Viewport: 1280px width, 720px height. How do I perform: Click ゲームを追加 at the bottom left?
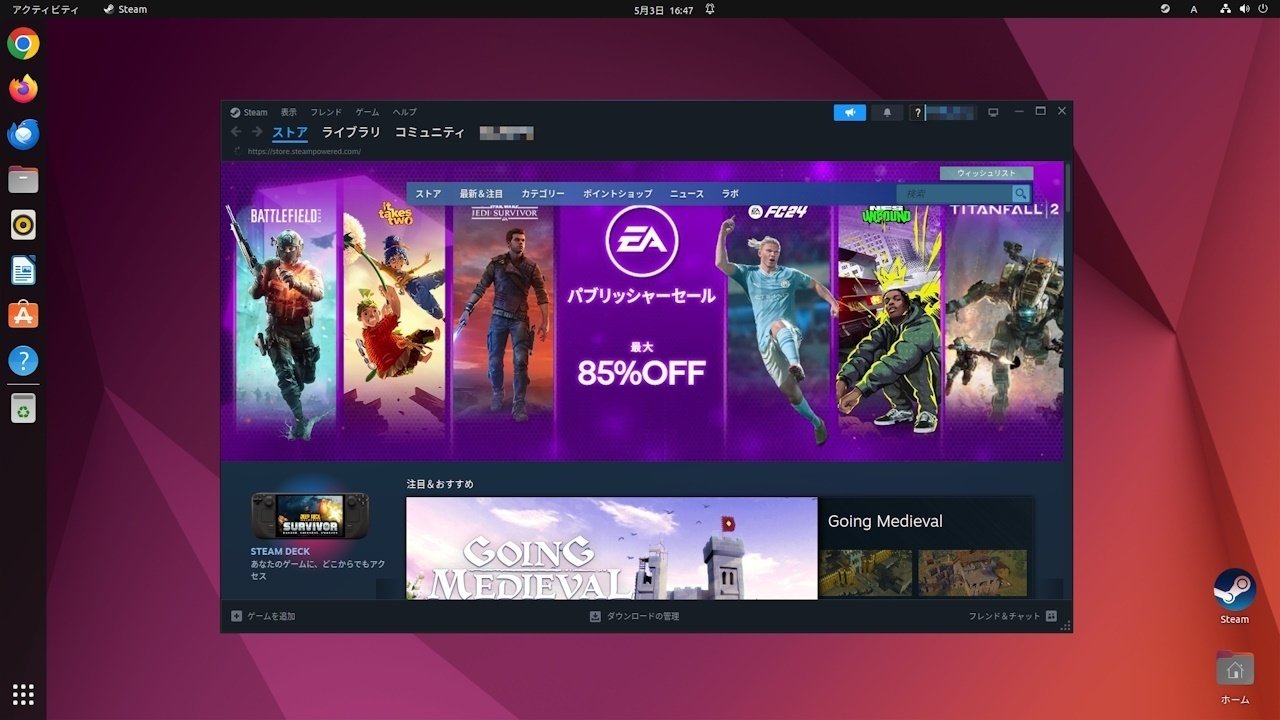tap(271, 616)
